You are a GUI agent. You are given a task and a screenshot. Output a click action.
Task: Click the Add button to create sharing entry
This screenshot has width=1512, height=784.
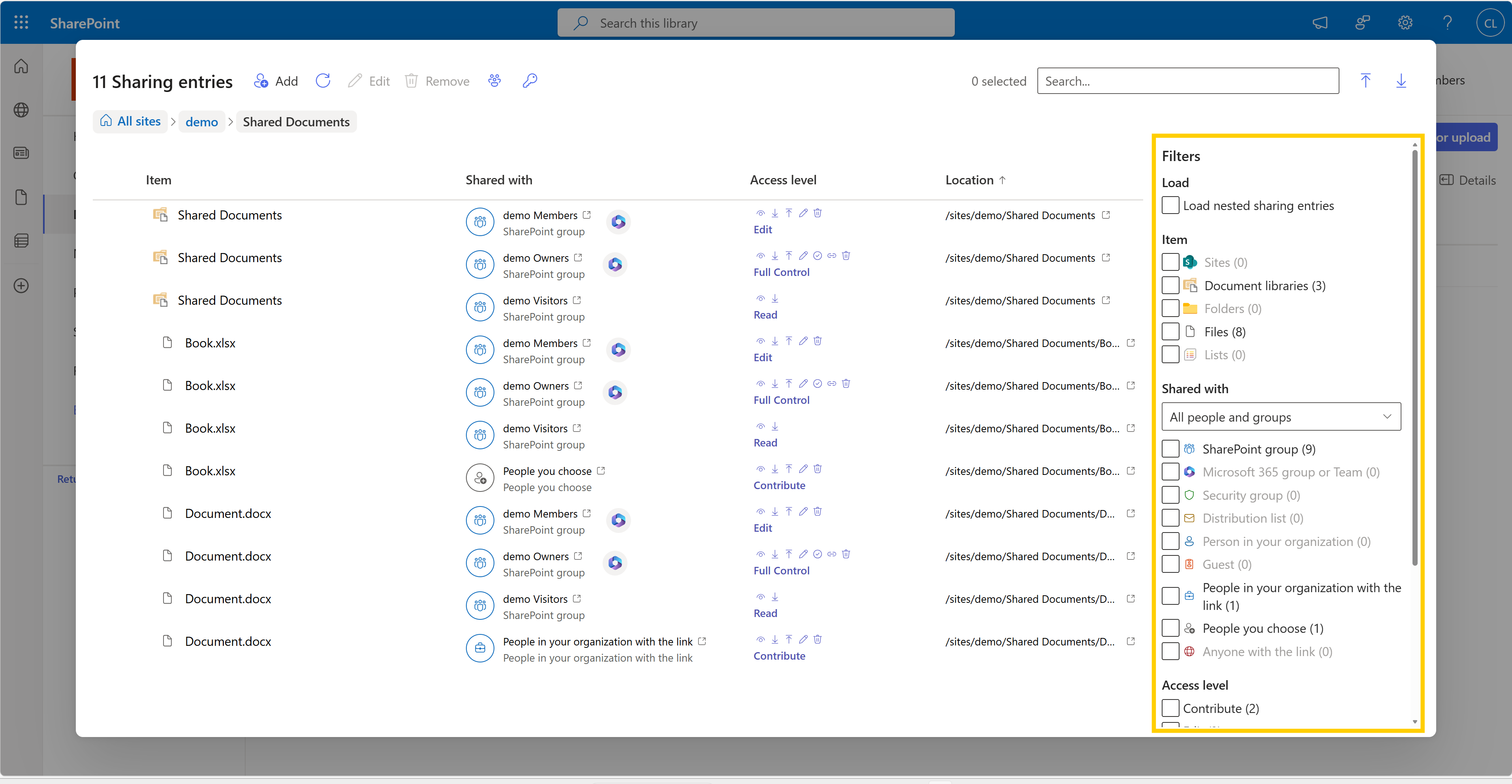pos(275,81)
